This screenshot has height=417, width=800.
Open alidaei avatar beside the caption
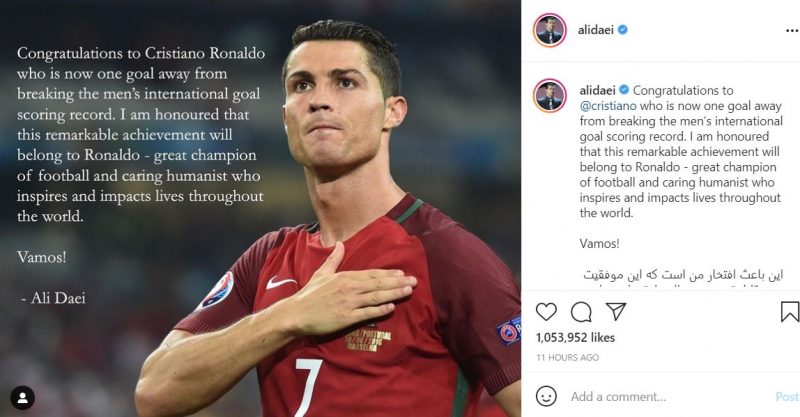(550, 95)
